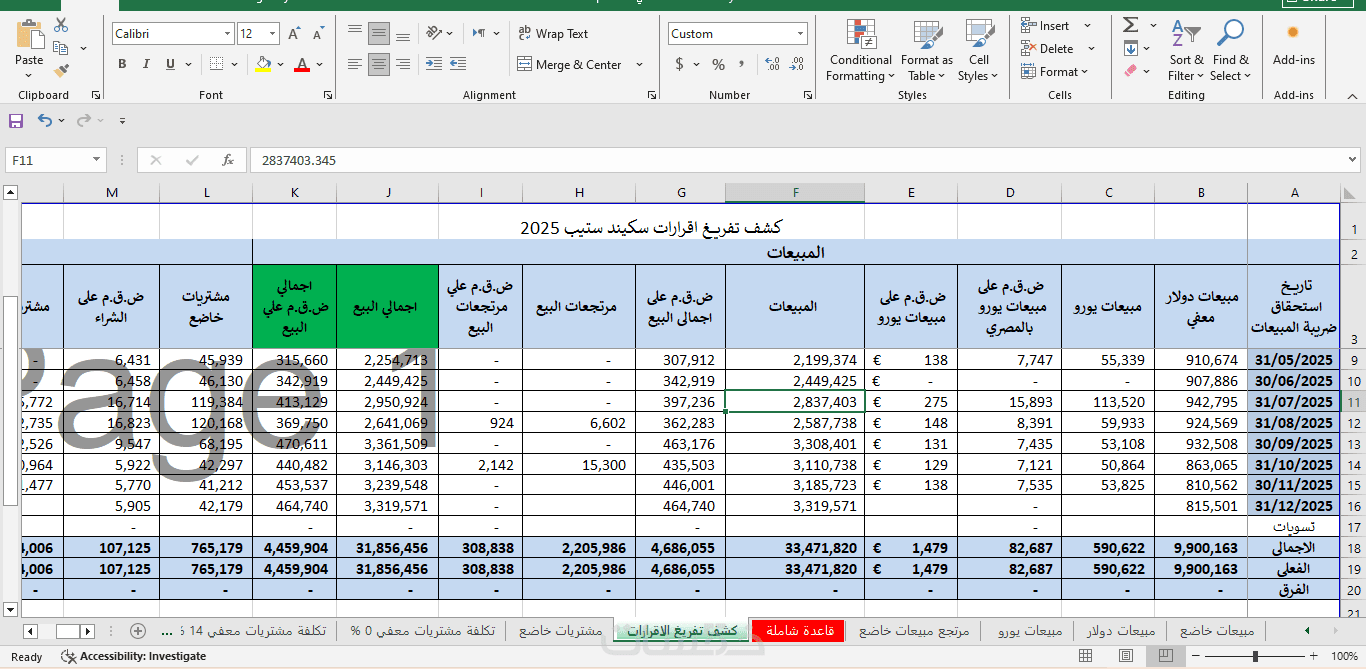1366x669 pixels.
Task: Open the Find & Select menu
Action: [1230, 50]
